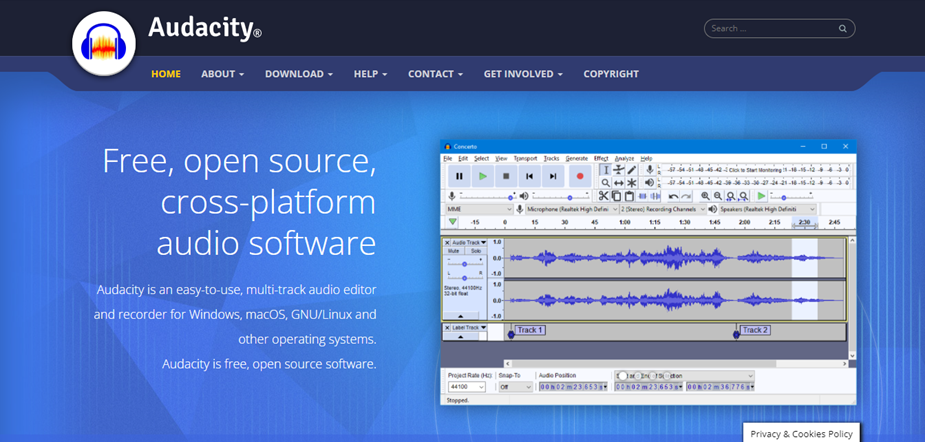Click the Undo arrow icon
The width and height of the screenshot is (925, 442).
tap(673, 196)
